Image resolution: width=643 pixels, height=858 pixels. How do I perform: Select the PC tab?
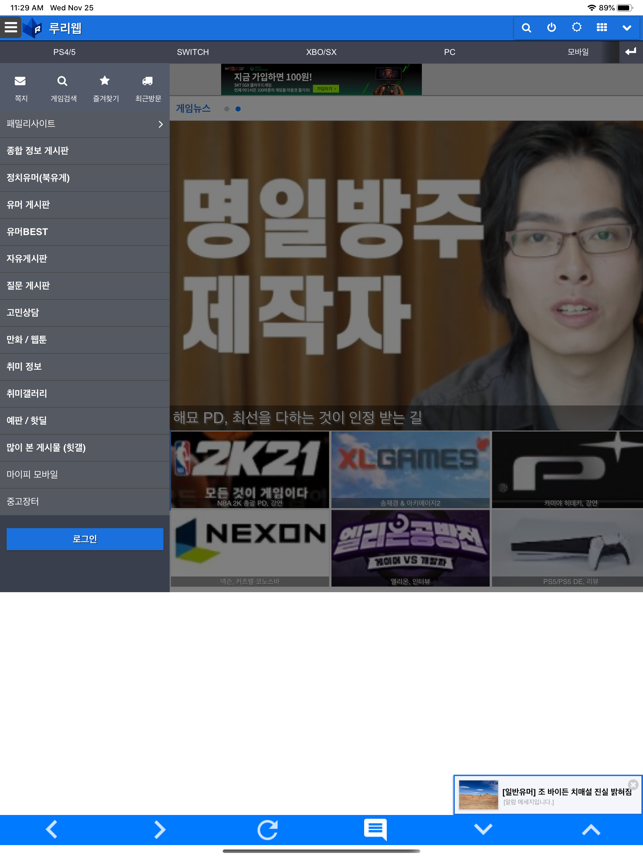pyautogui.click(x=449, y=52)
